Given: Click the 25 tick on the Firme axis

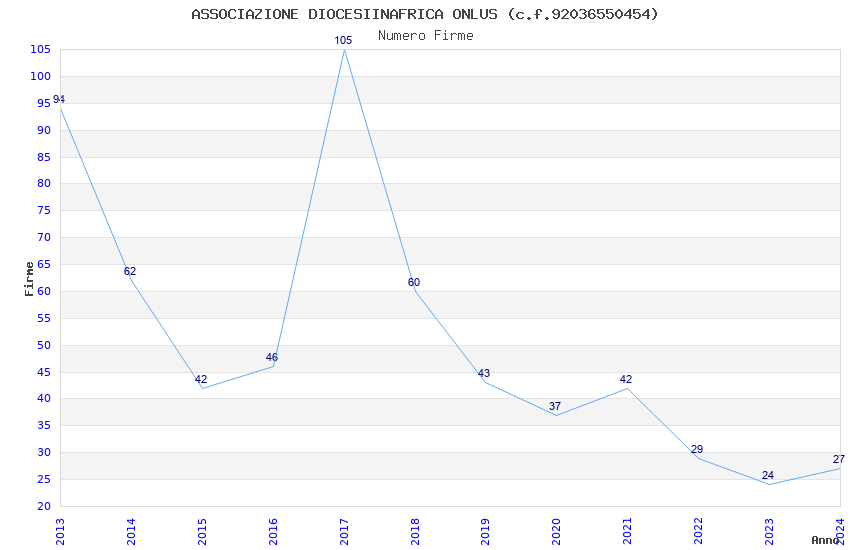Looking at the screenshot, I should pos(44,480).
